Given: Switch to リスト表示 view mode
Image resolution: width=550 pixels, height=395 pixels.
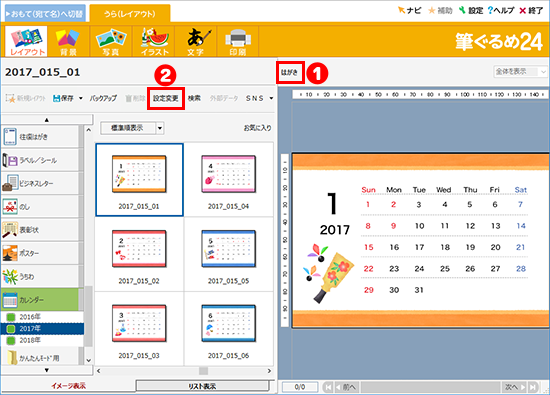Looking at the screenshot, I should click(x=202, y=386).
